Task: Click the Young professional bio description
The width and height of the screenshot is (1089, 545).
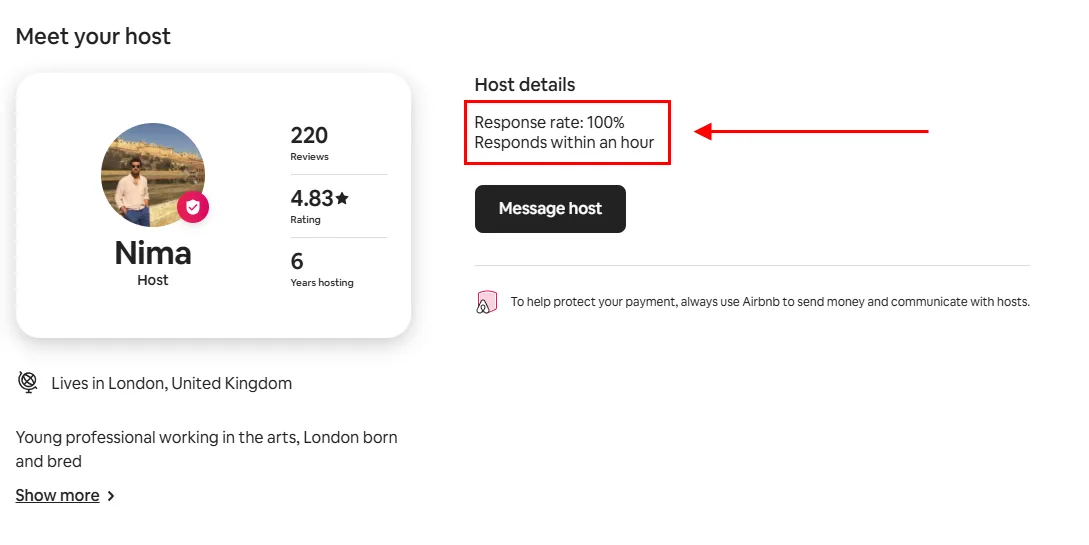Action: click(207, 449)
